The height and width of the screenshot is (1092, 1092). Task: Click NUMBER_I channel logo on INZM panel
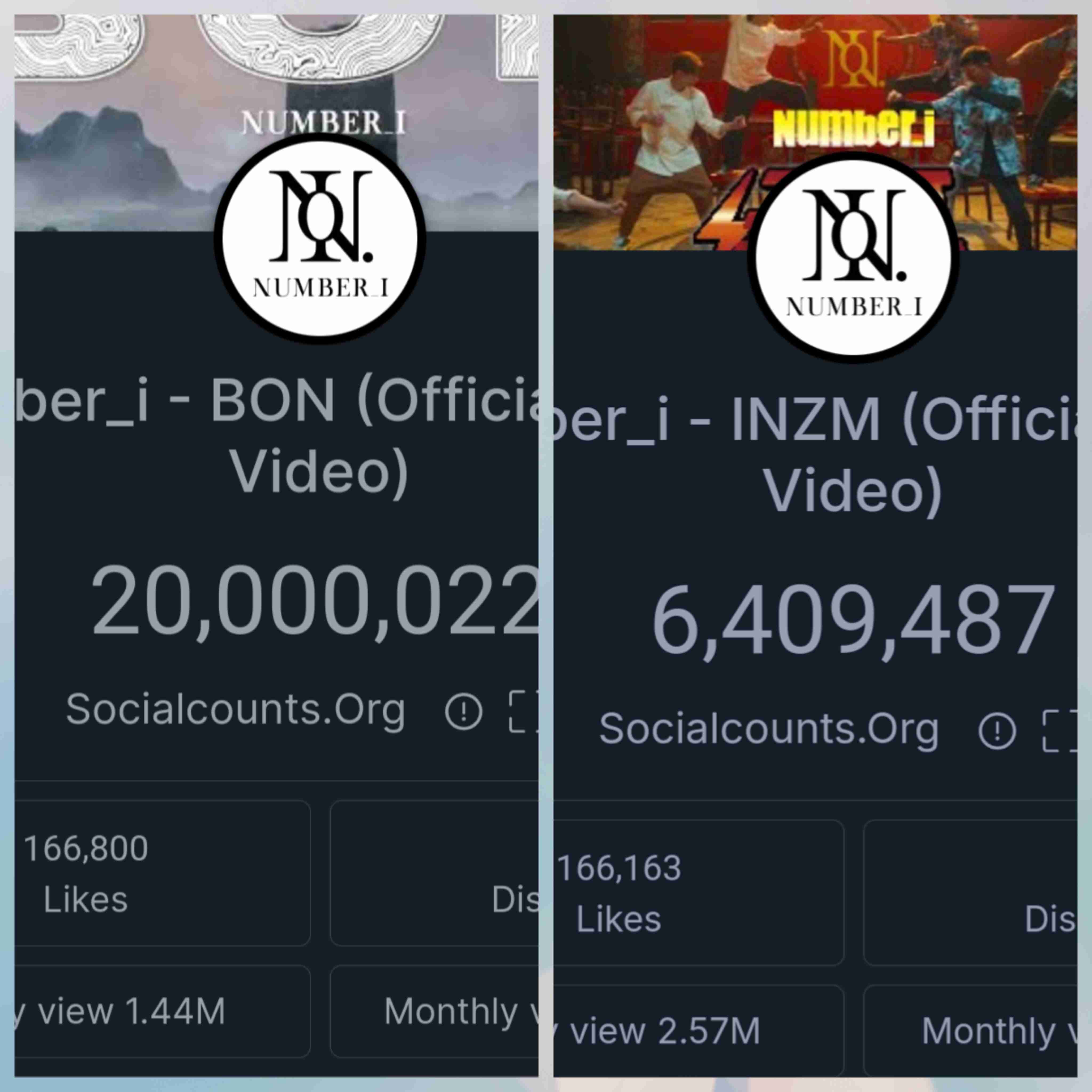854,257
